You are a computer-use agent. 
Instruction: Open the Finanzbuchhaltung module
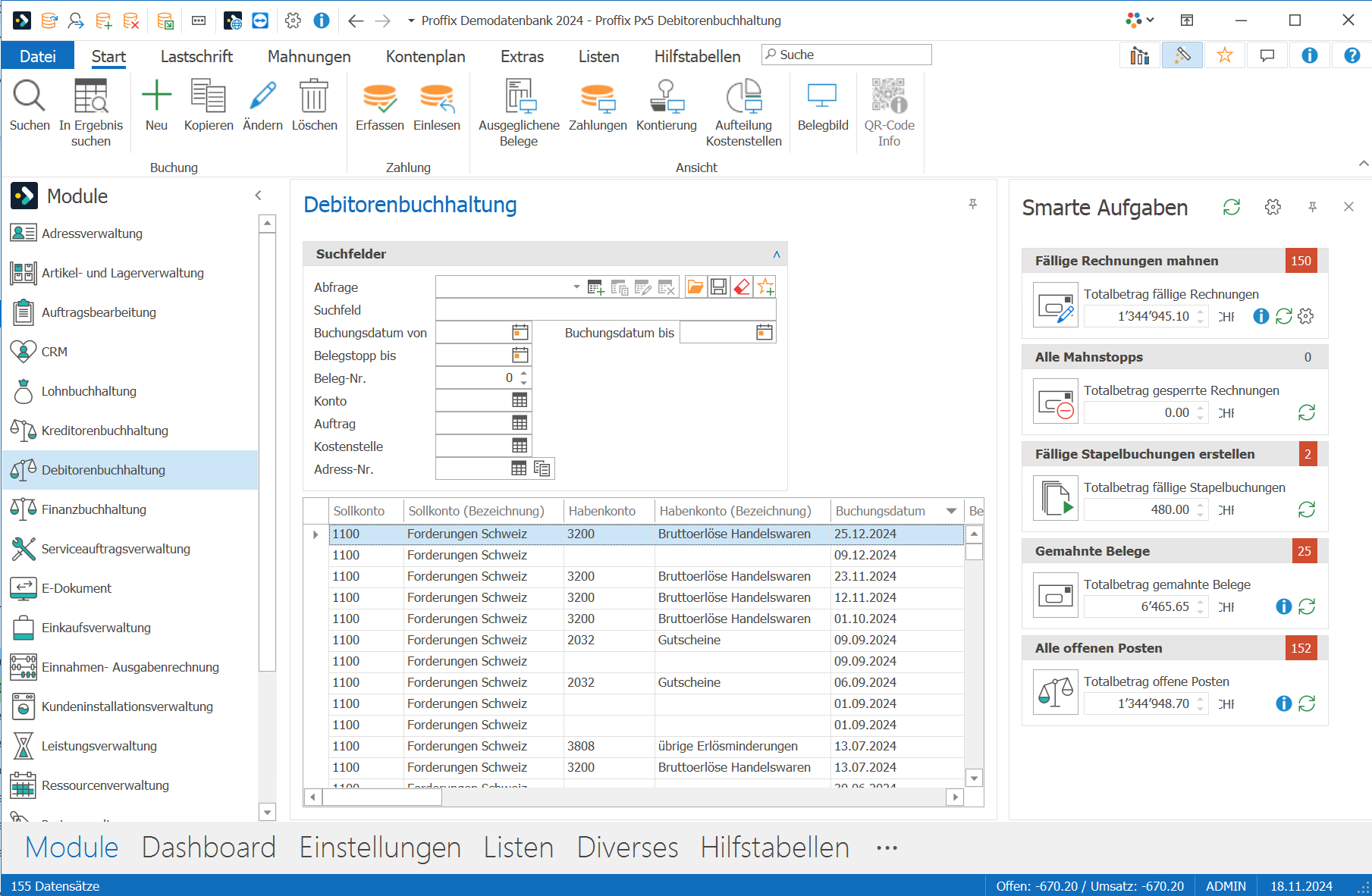click(x=130, y=509)
